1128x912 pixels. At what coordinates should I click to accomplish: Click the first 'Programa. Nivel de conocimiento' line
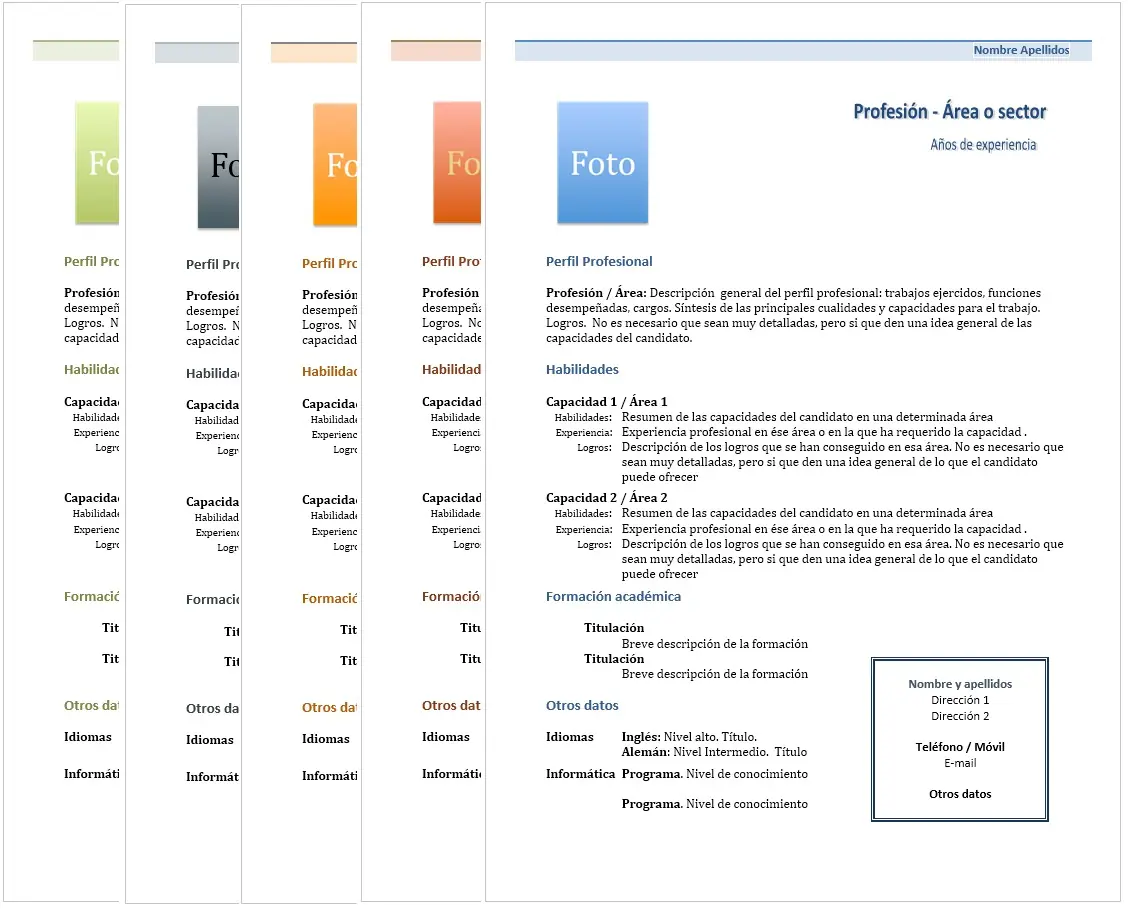tap(714, 774)
